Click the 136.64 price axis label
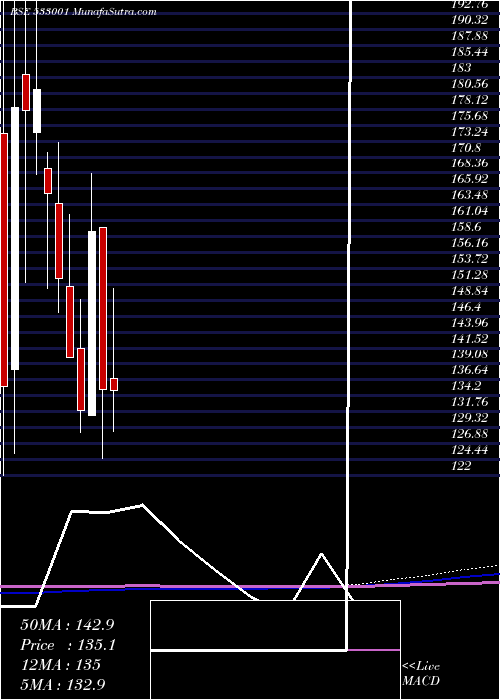500x700 pixels. [470, 370]
